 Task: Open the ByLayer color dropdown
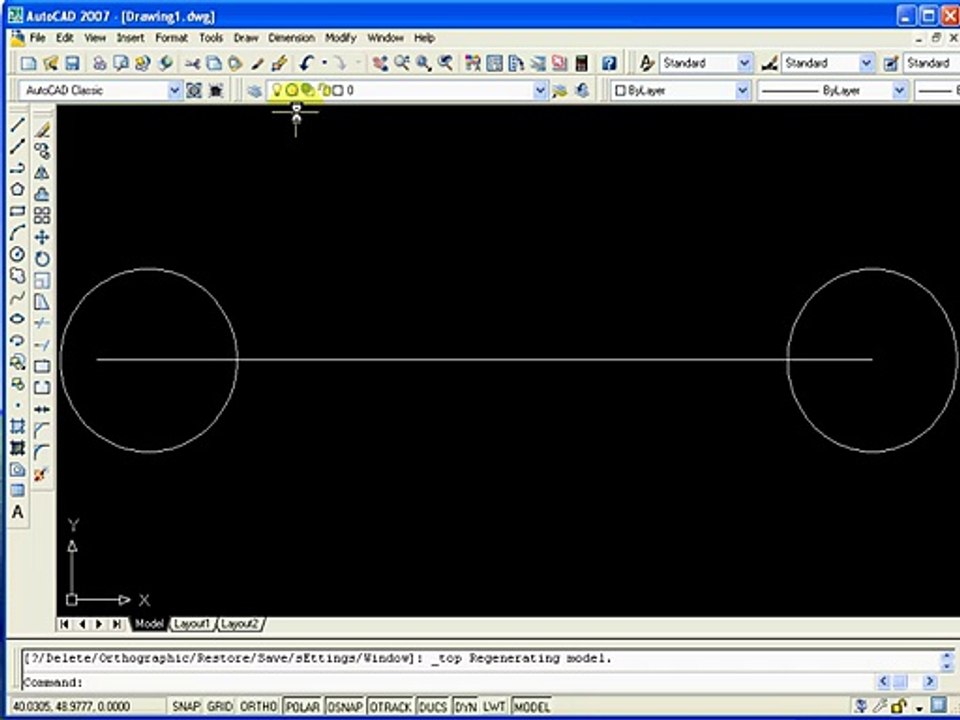(x=742, y=91)
